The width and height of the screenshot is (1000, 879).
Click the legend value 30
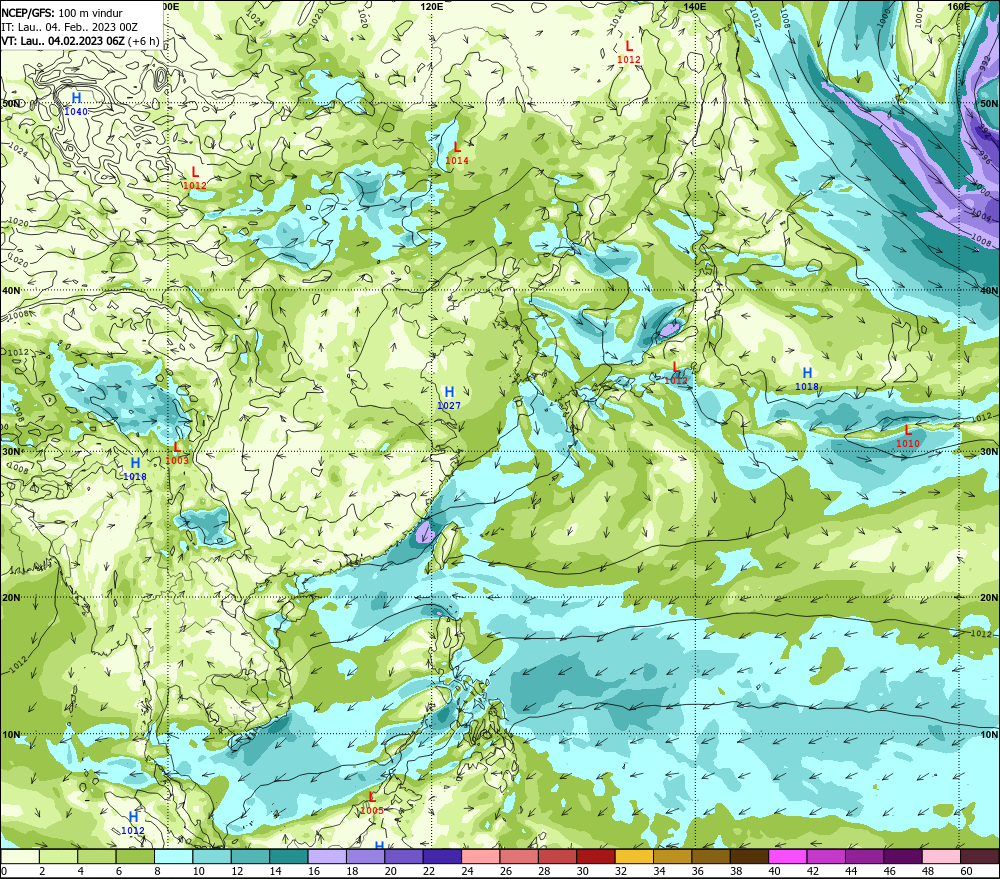pos(582,871)
